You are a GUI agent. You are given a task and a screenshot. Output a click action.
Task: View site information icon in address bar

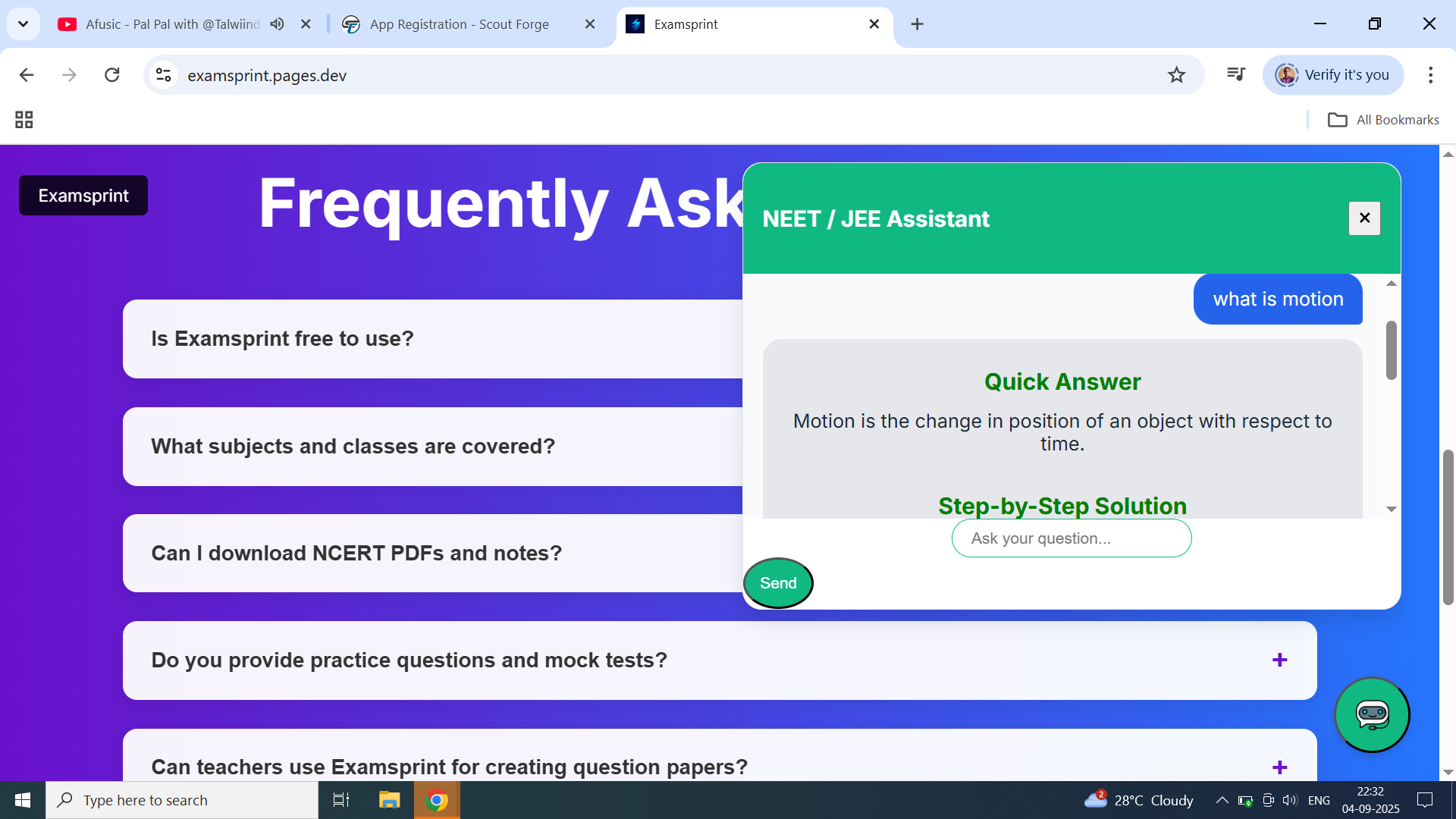164,75
